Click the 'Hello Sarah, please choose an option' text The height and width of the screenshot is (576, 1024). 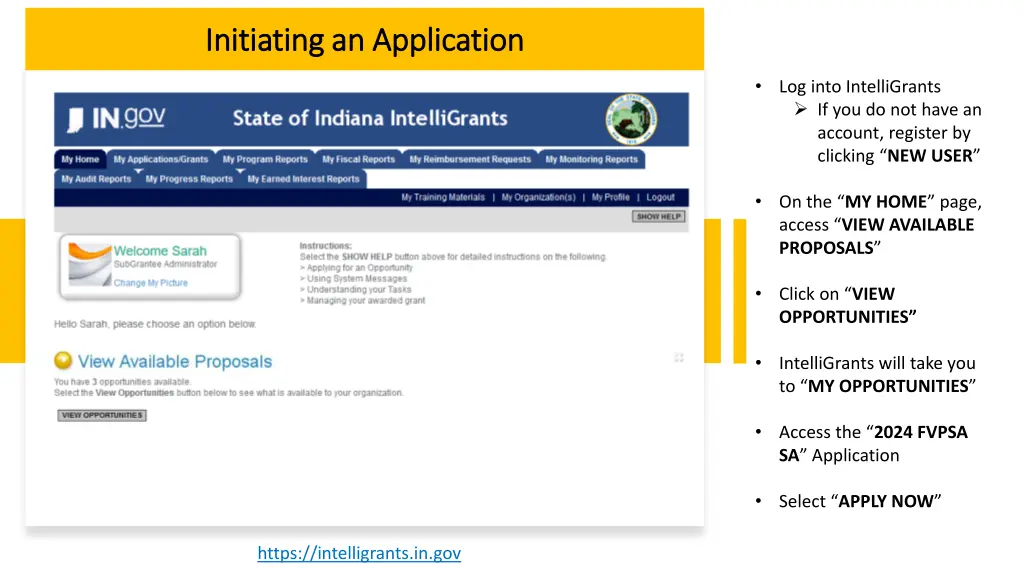coord(155,324)
